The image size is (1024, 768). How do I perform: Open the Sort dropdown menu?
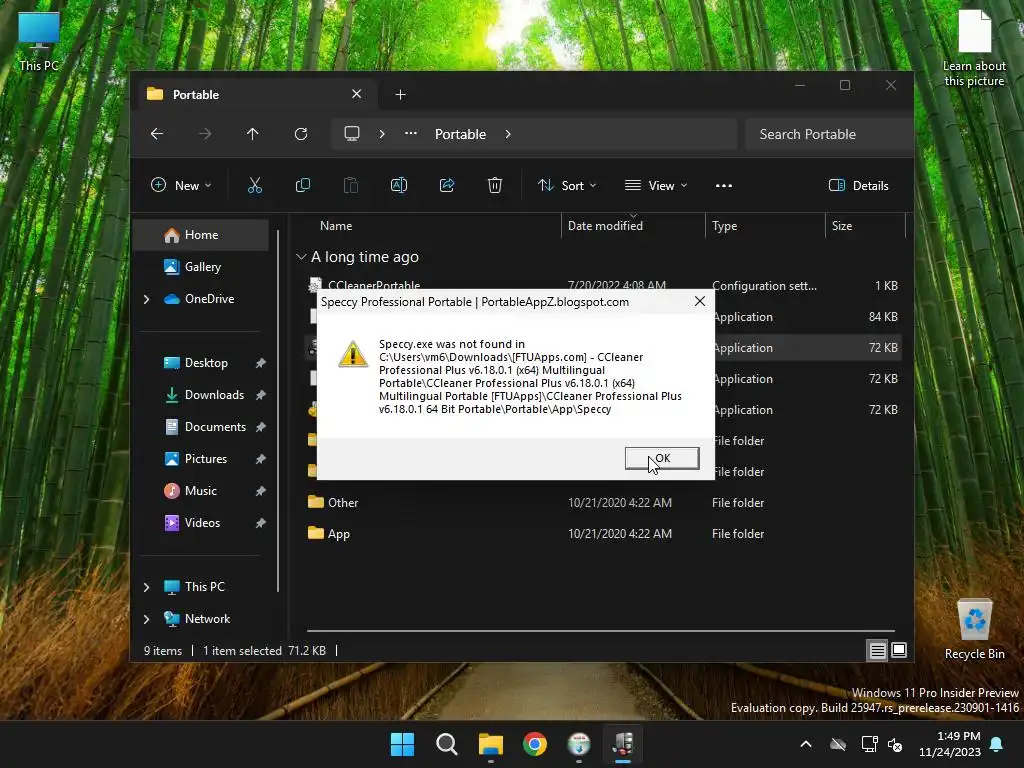(x=567, y=185)
